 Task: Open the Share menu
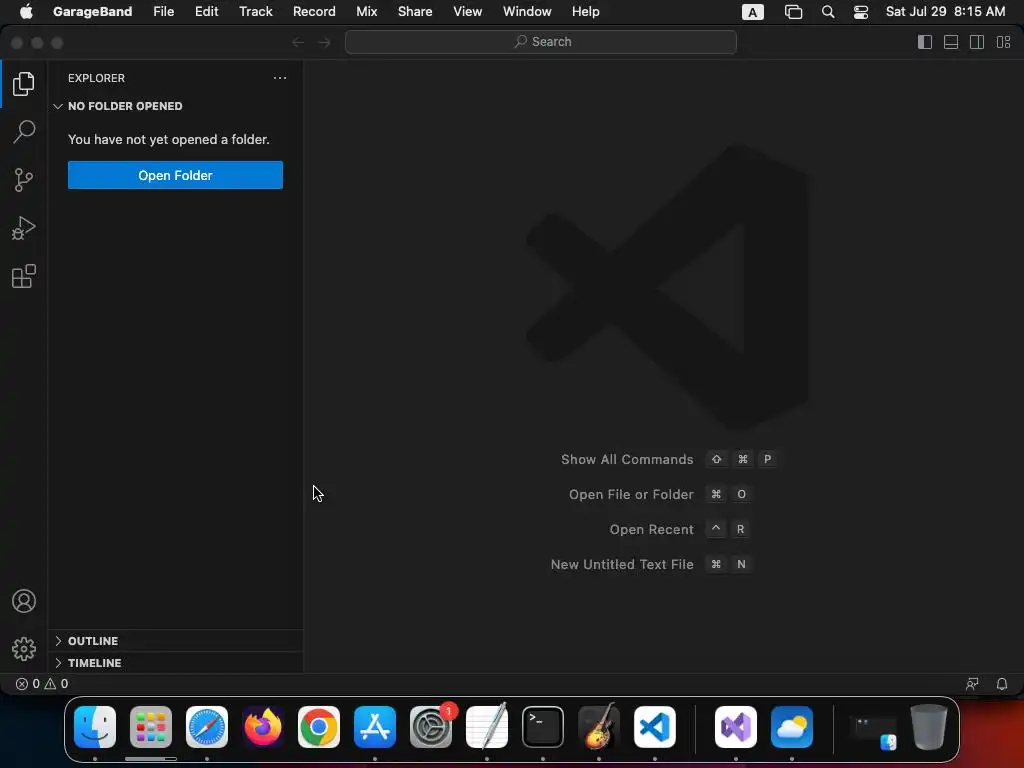tap(415, 12)
